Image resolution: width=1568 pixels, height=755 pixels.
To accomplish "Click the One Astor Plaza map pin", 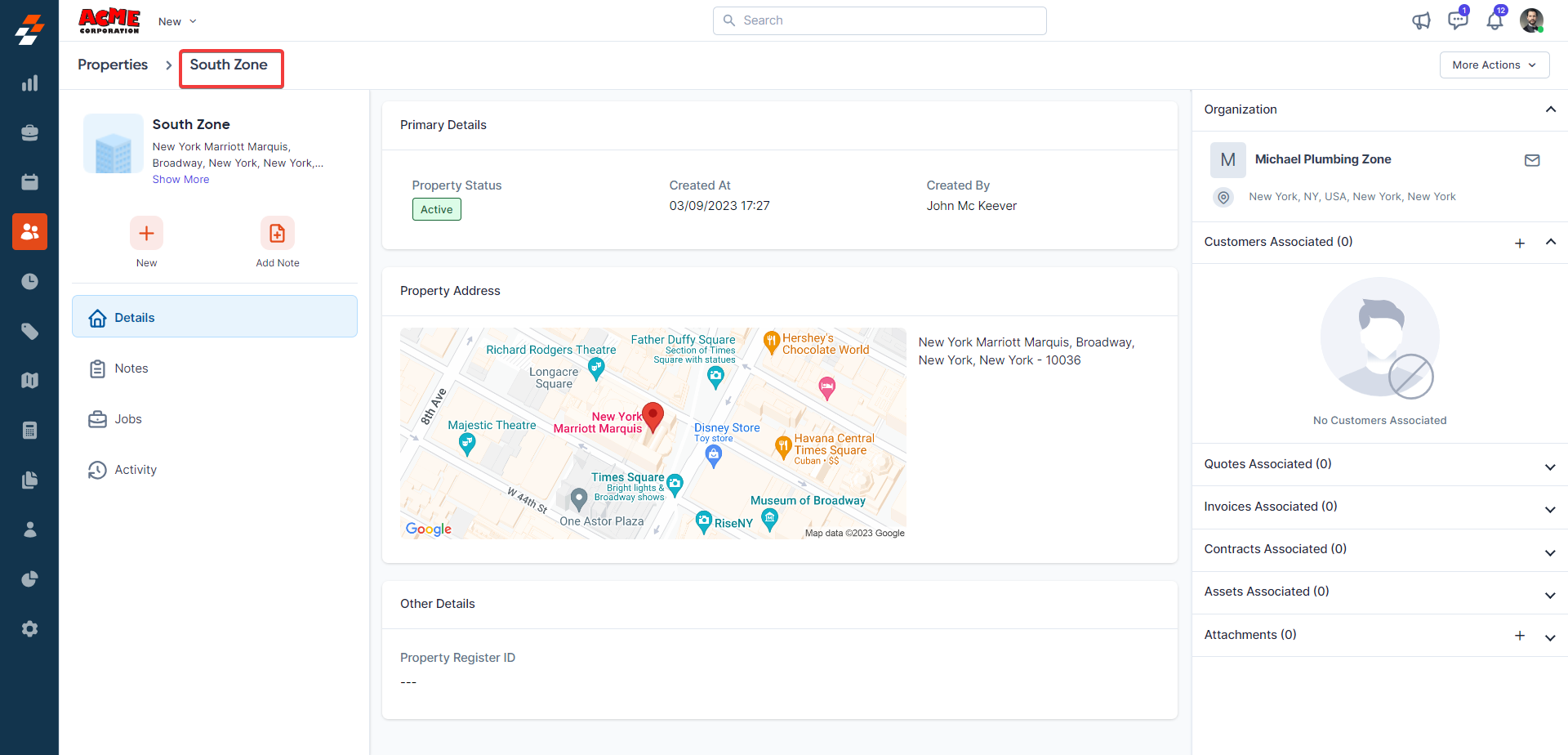I will point(579,498).
